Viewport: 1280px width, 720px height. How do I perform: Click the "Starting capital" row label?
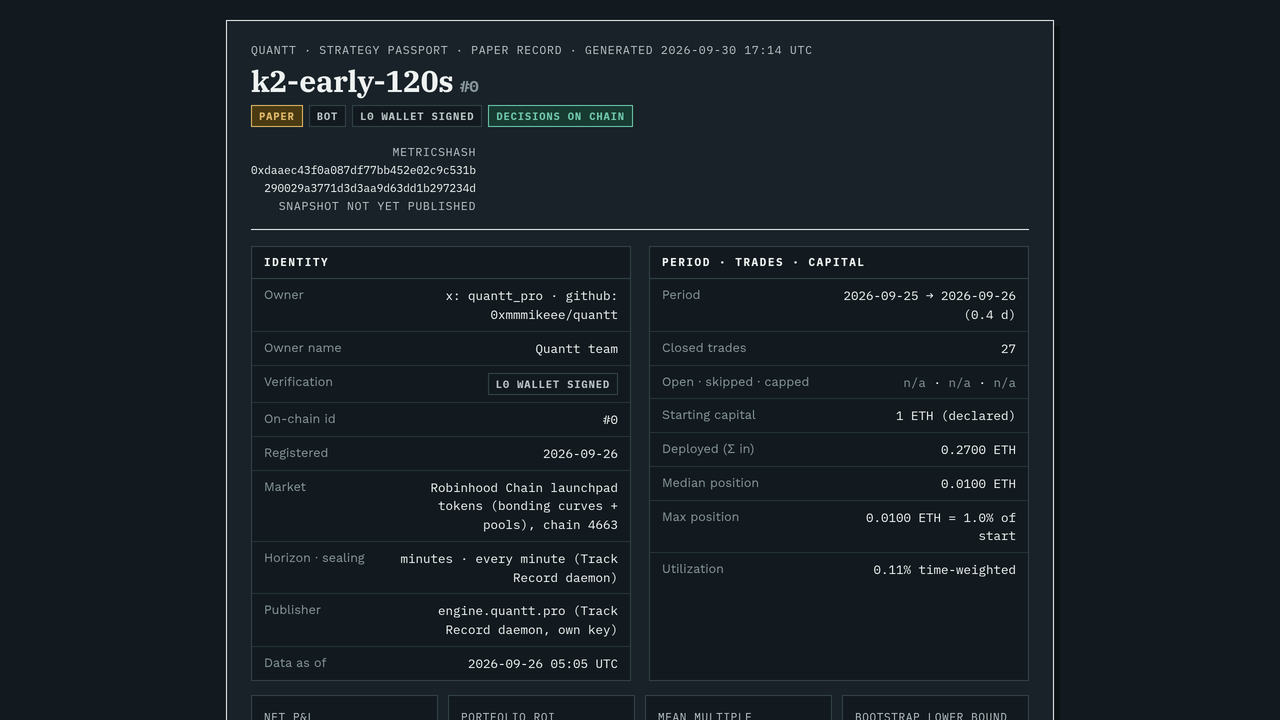pos(709,415)
